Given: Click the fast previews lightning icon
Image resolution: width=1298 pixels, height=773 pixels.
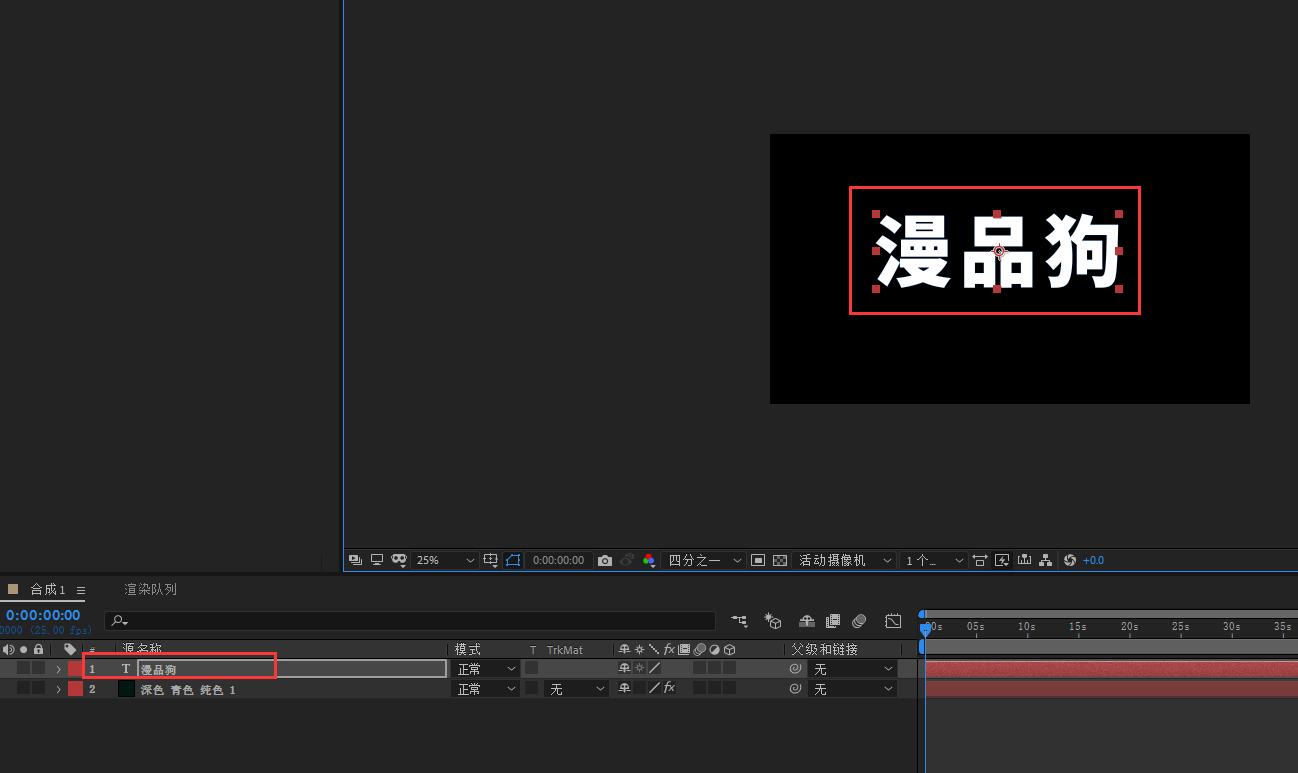Looking at the screenshot, I should [x=1002, y=560].
